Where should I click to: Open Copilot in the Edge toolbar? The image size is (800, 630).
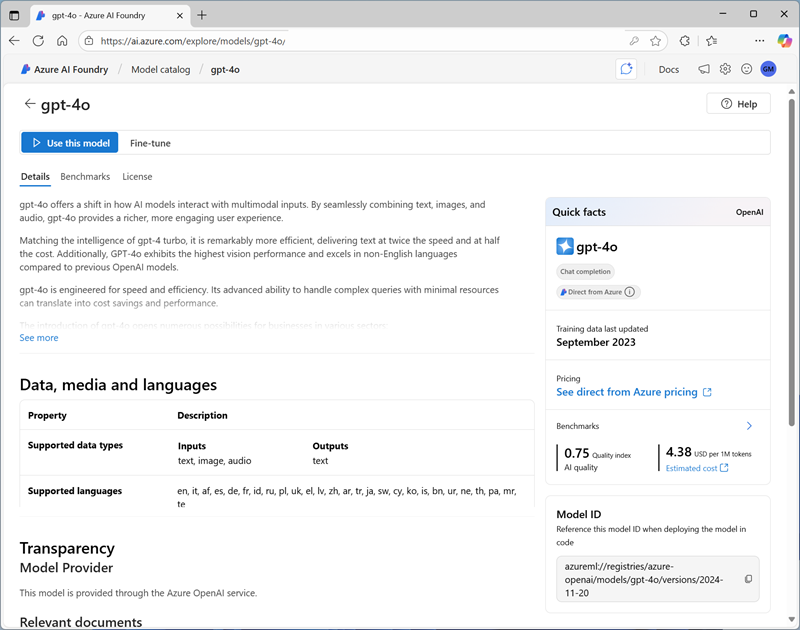(785, 41)
